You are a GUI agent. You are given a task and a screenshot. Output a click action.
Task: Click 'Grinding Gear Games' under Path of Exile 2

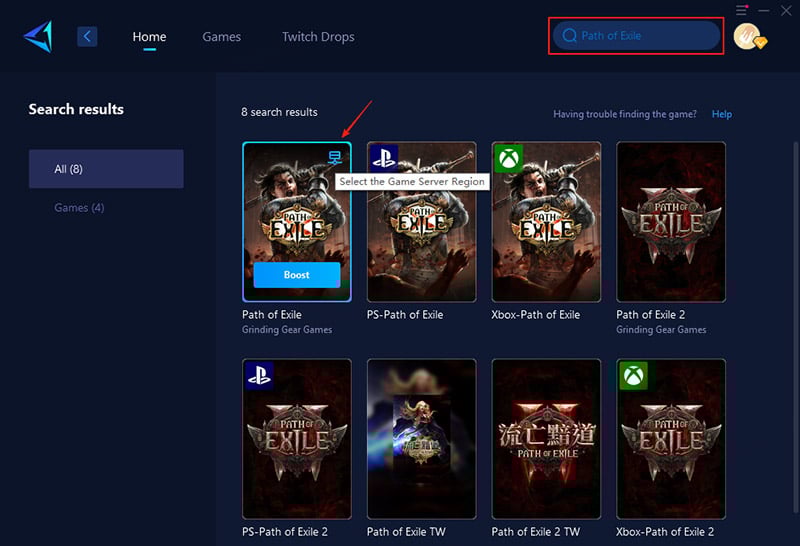pyautogui.click(x=661, y=330)
